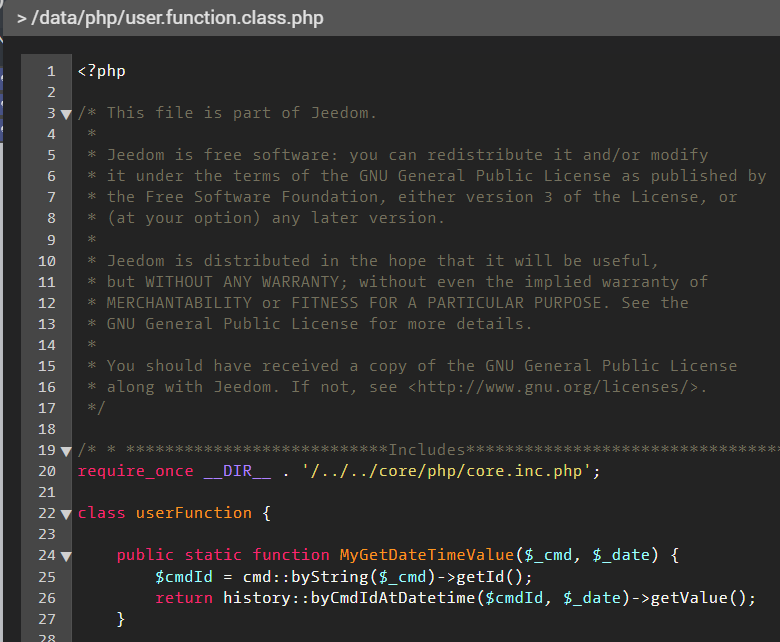Fold the userFunction class block
The height and width of the screenshot is (642, 780).
(x=66, y=514)
